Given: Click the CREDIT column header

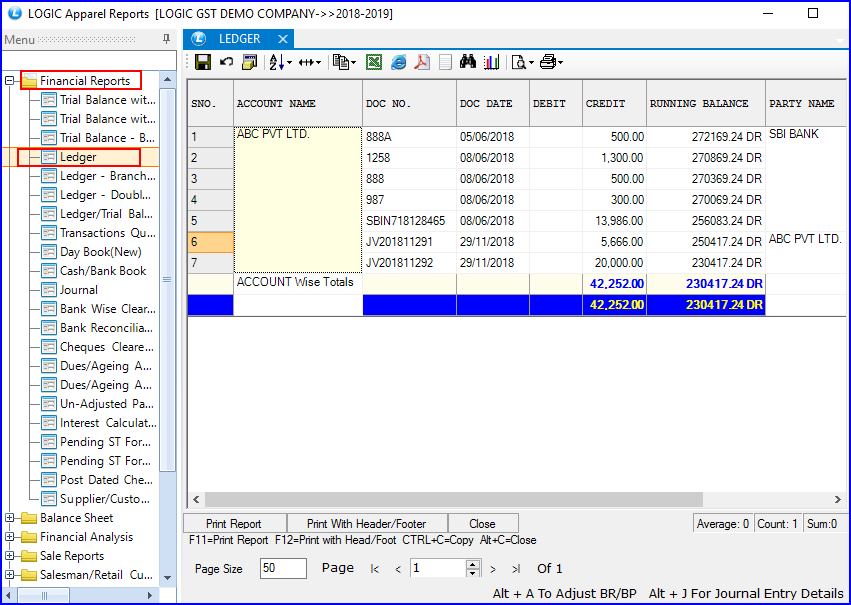Looking at the screenshot, I should click(x=614, y=103).
